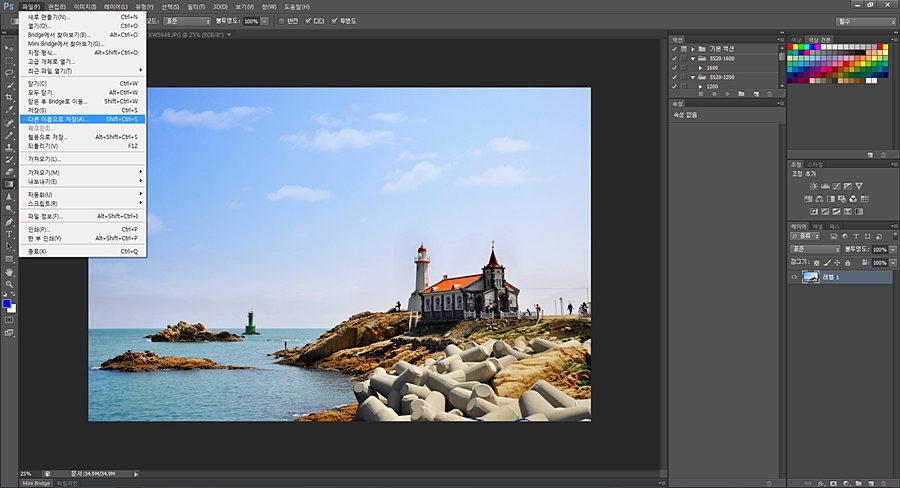
Task: Click the Levels adjustment icon
Action: (825, 186)
